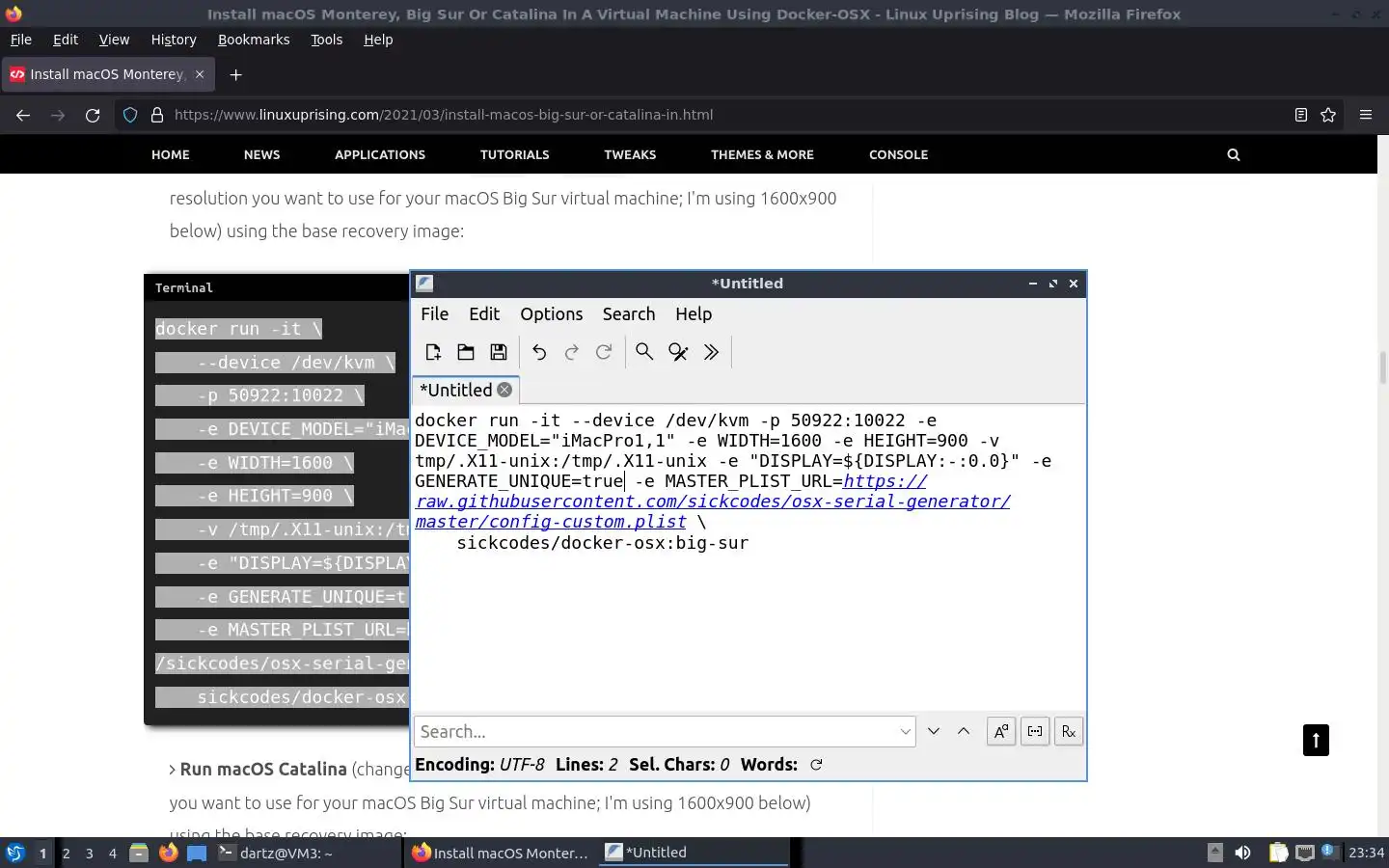Open Firefox History menu
Screen dimensions: 1389x868
click(x=174, y=40)
